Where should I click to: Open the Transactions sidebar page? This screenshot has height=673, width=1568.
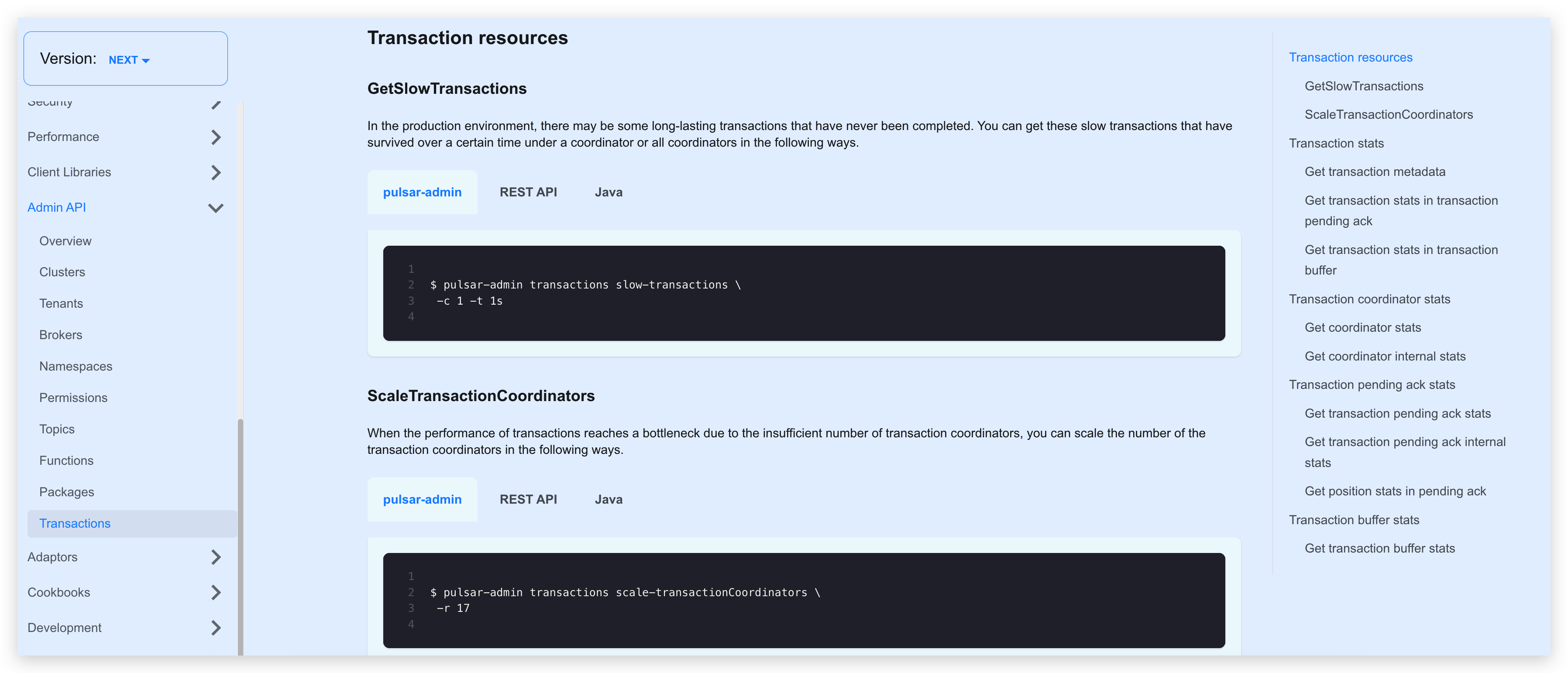pos(75,523)
